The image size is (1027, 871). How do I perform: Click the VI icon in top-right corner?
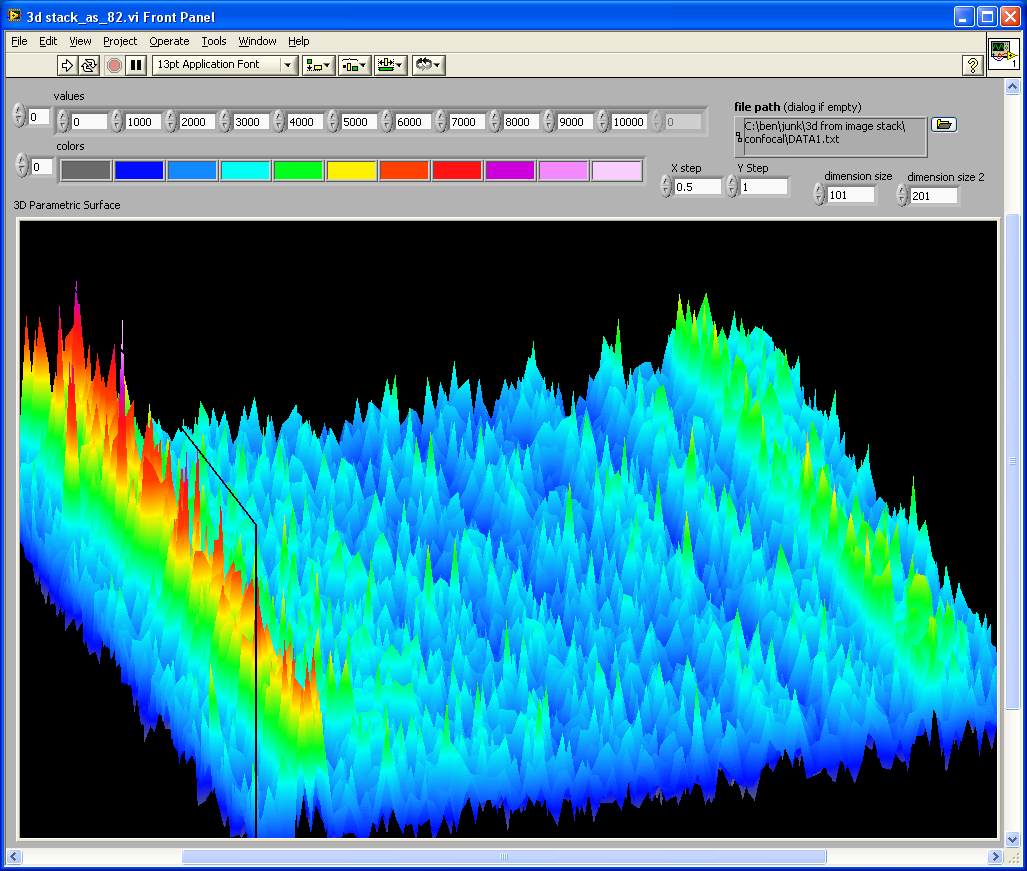point(1003,54)
